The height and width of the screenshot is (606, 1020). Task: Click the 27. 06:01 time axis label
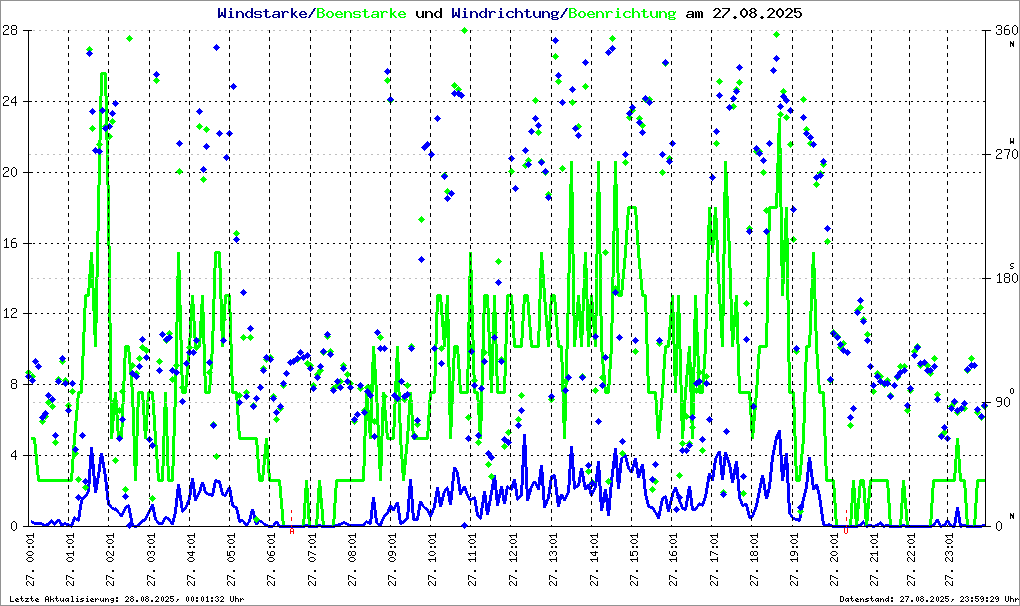pyautogui.click(x=272, y=560)
